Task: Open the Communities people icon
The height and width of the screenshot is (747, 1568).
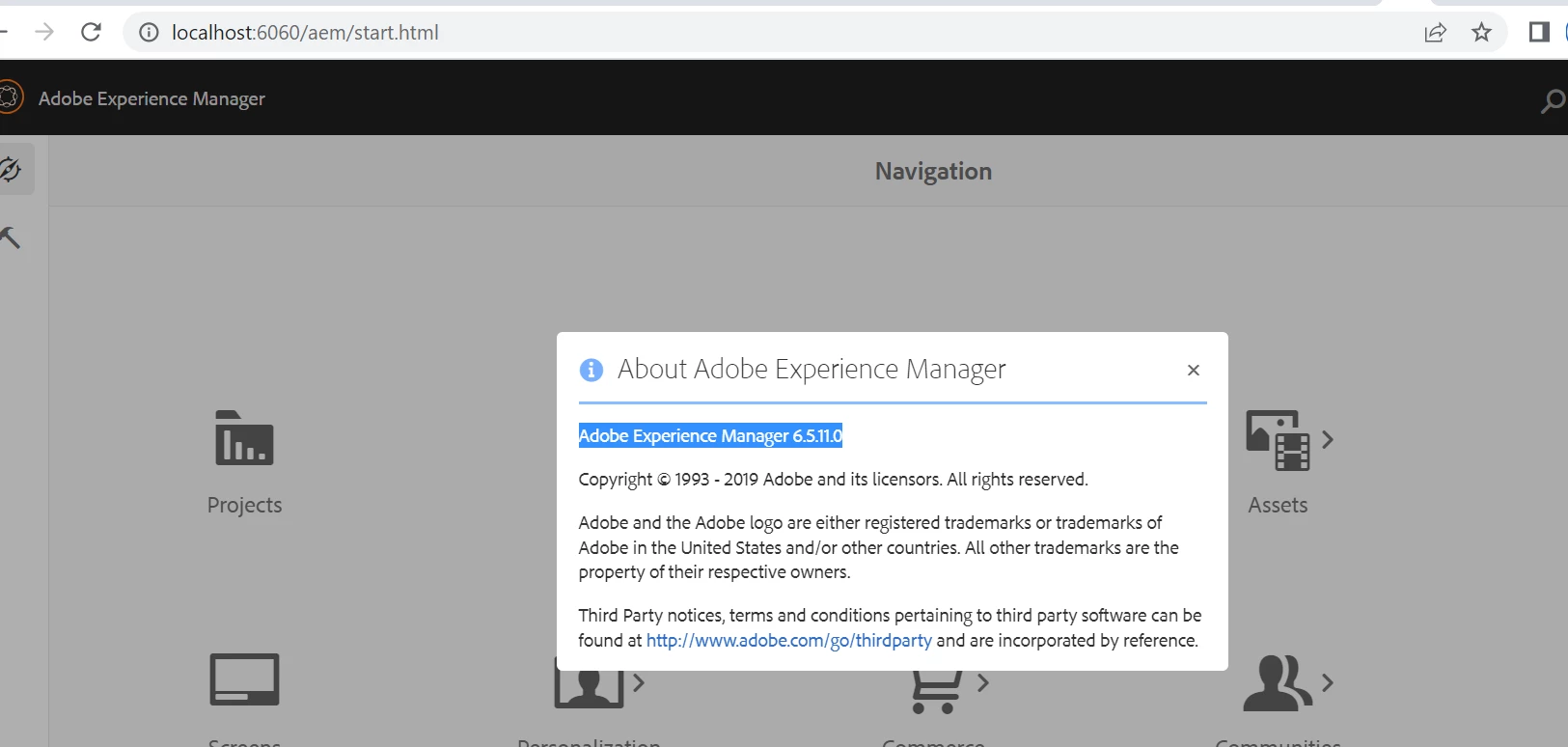Action: [x=1278, y=682]
